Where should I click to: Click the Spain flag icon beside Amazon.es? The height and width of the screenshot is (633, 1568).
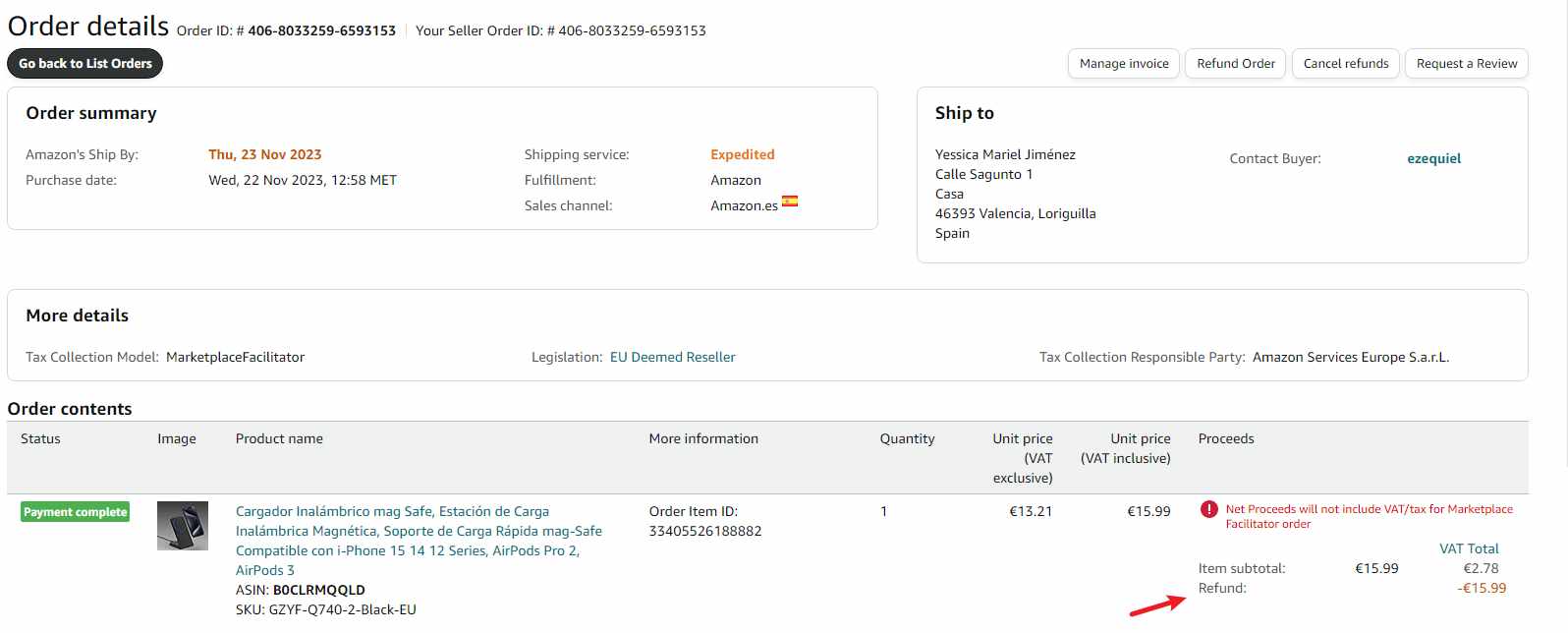790,201
